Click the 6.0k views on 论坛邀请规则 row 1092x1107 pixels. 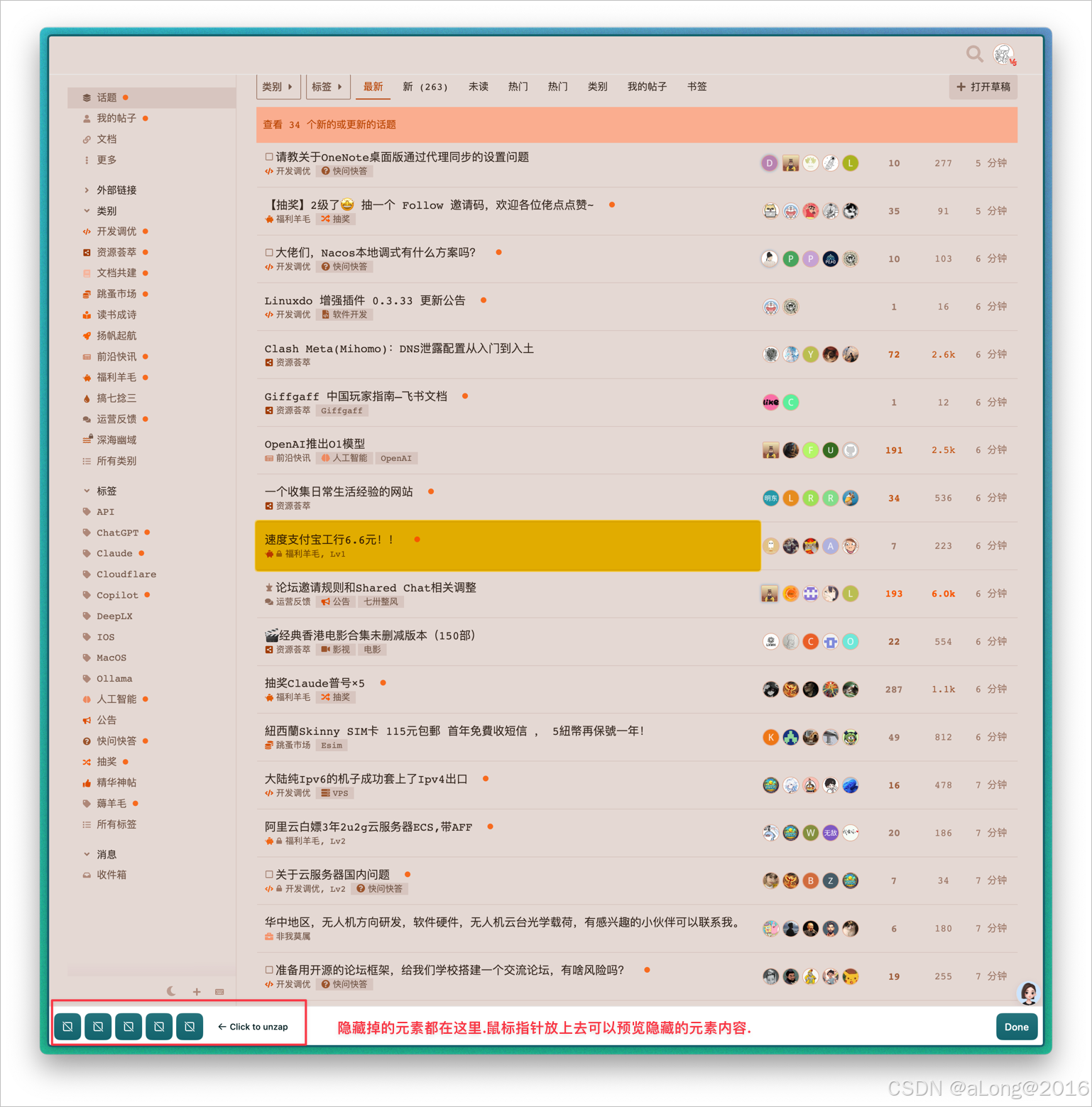[x=943, y=594]
